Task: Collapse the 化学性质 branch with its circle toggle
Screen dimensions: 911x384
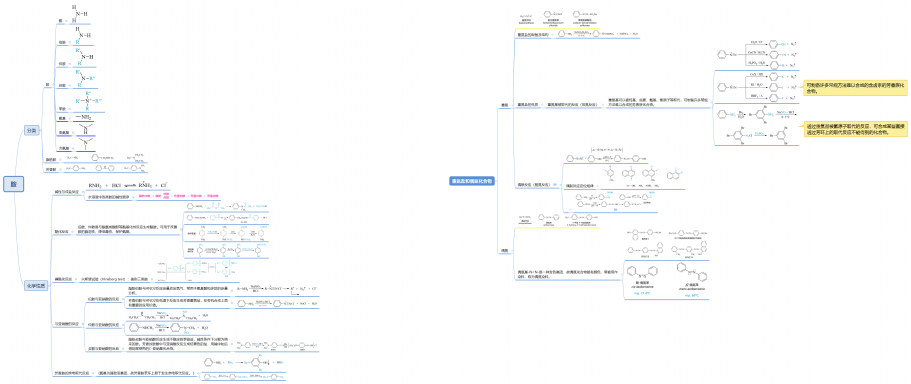Action: 49,286
